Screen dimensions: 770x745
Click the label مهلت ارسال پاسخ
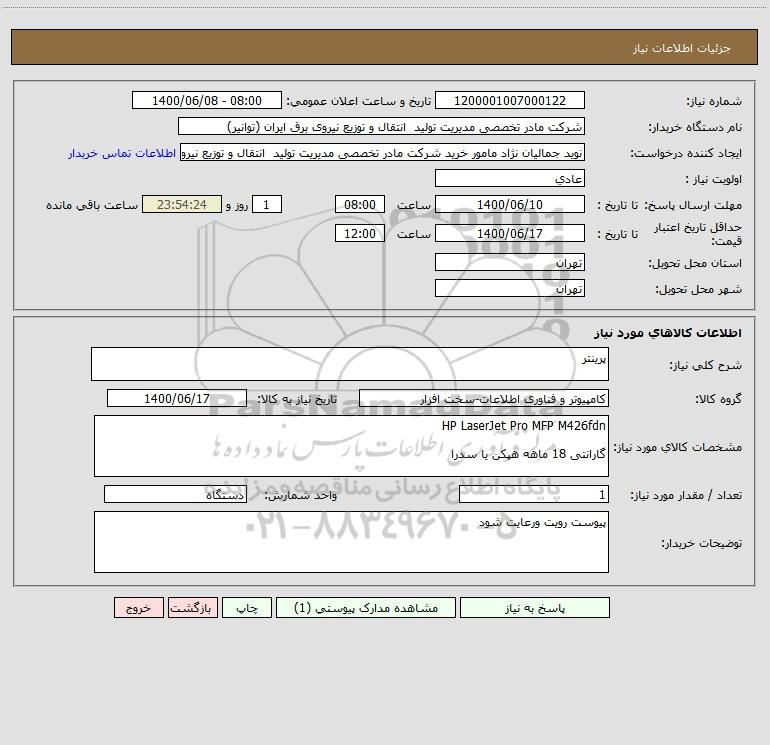tap(693, 205)
